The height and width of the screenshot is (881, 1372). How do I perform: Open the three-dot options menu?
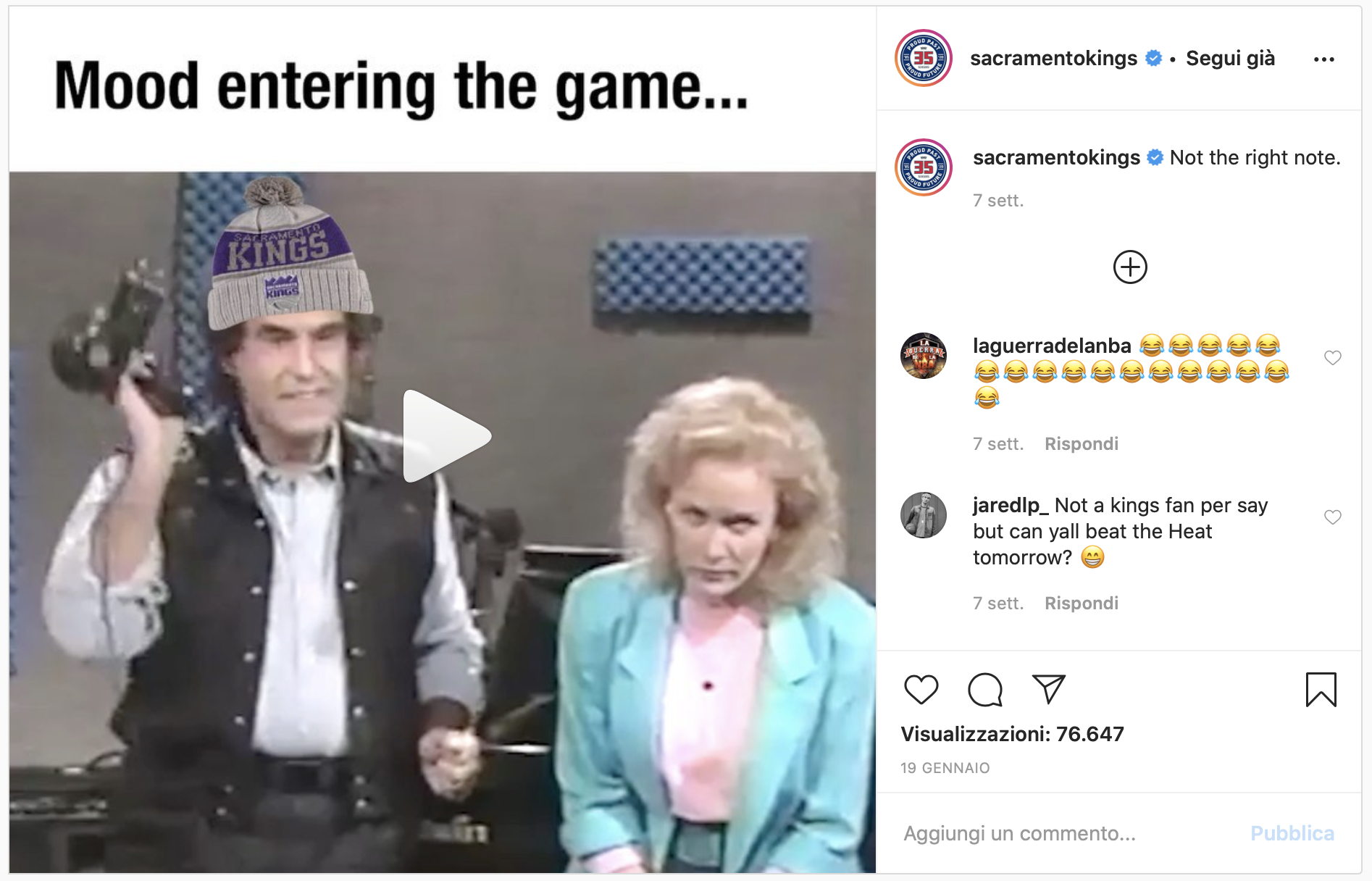click(x=1323, y=59)
